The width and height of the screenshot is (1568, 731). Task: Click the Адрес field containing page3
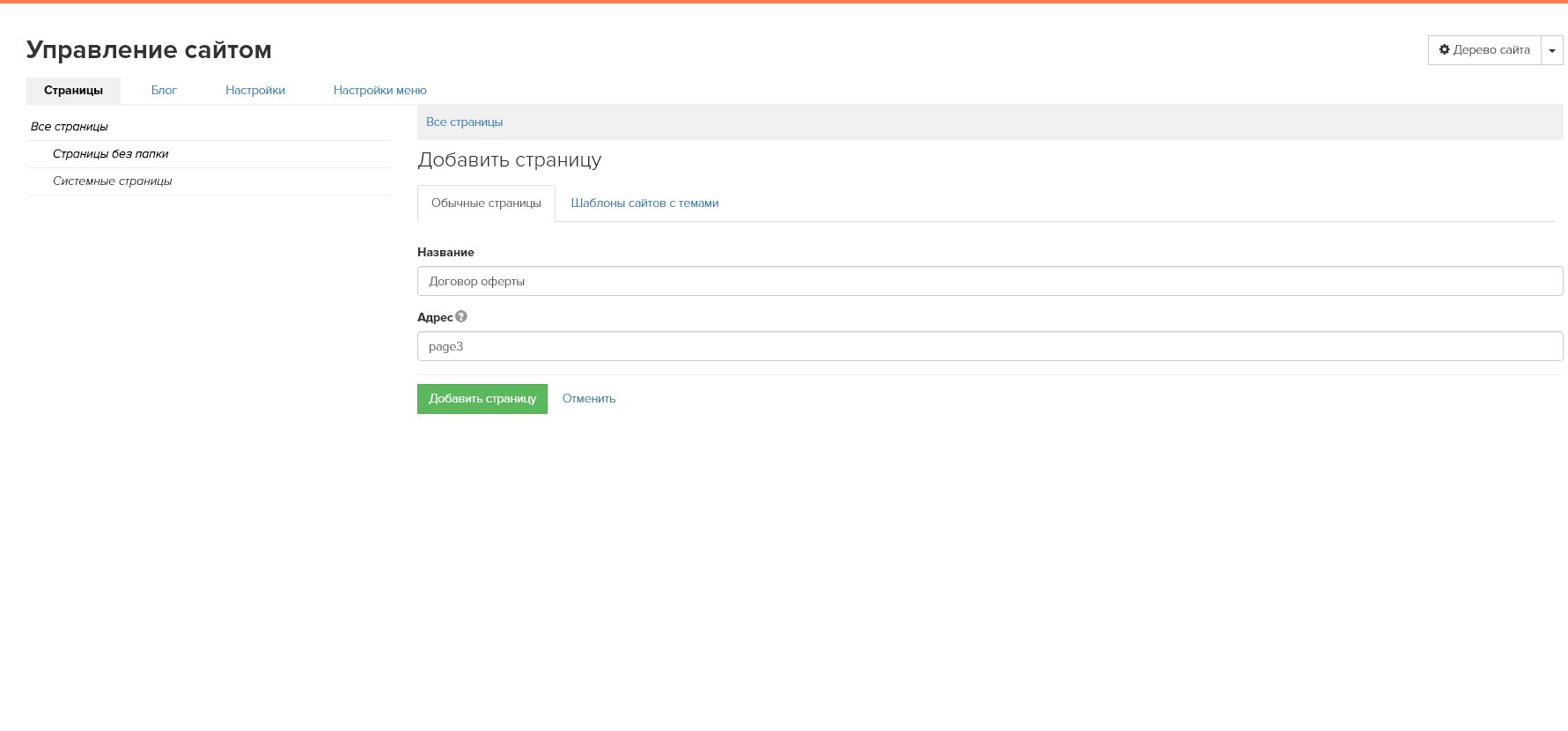[990, 347]
